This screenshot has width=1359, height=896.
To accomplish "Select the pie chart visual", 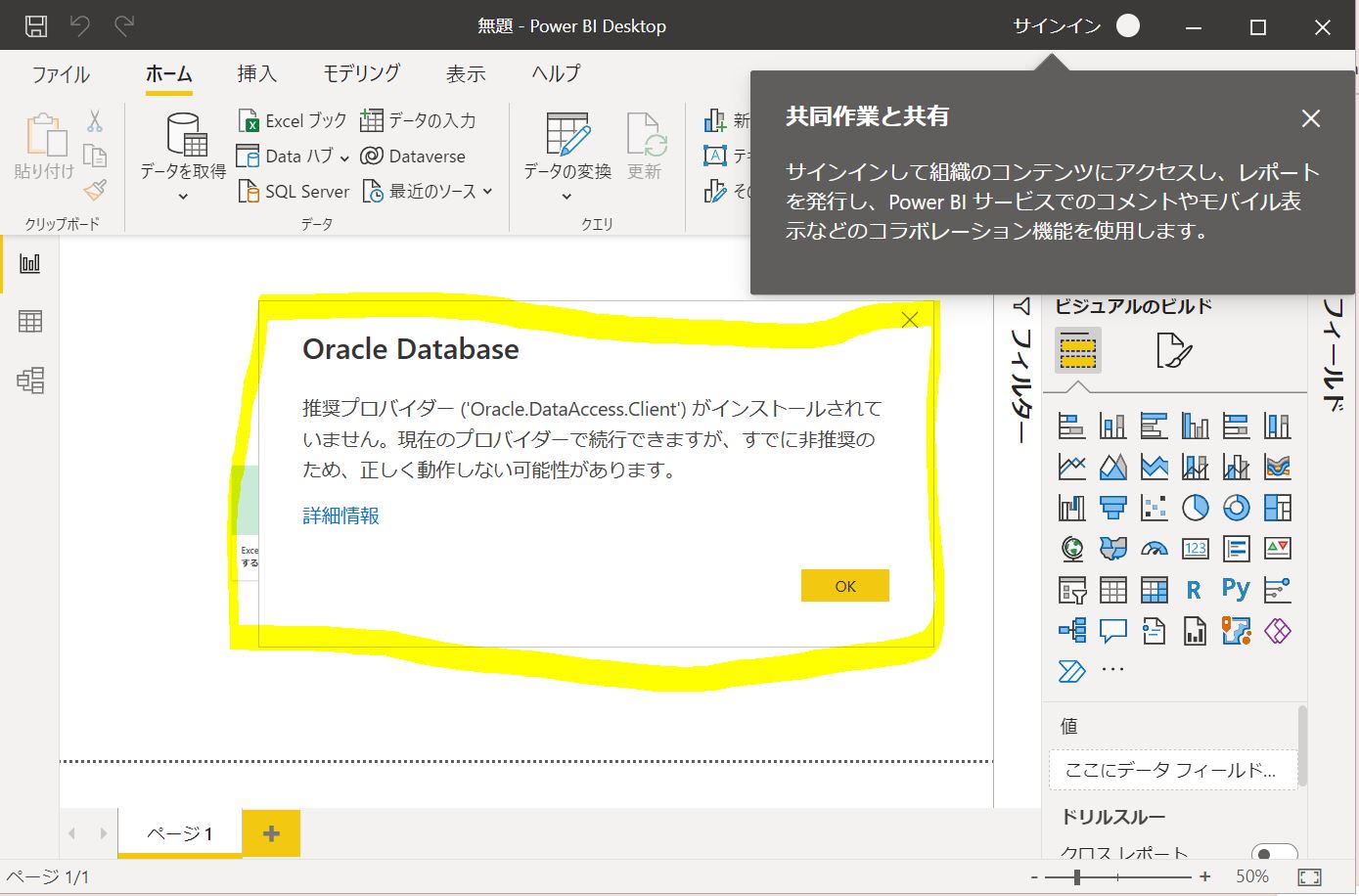I will pyautogui.click(x=1195, y=508).
